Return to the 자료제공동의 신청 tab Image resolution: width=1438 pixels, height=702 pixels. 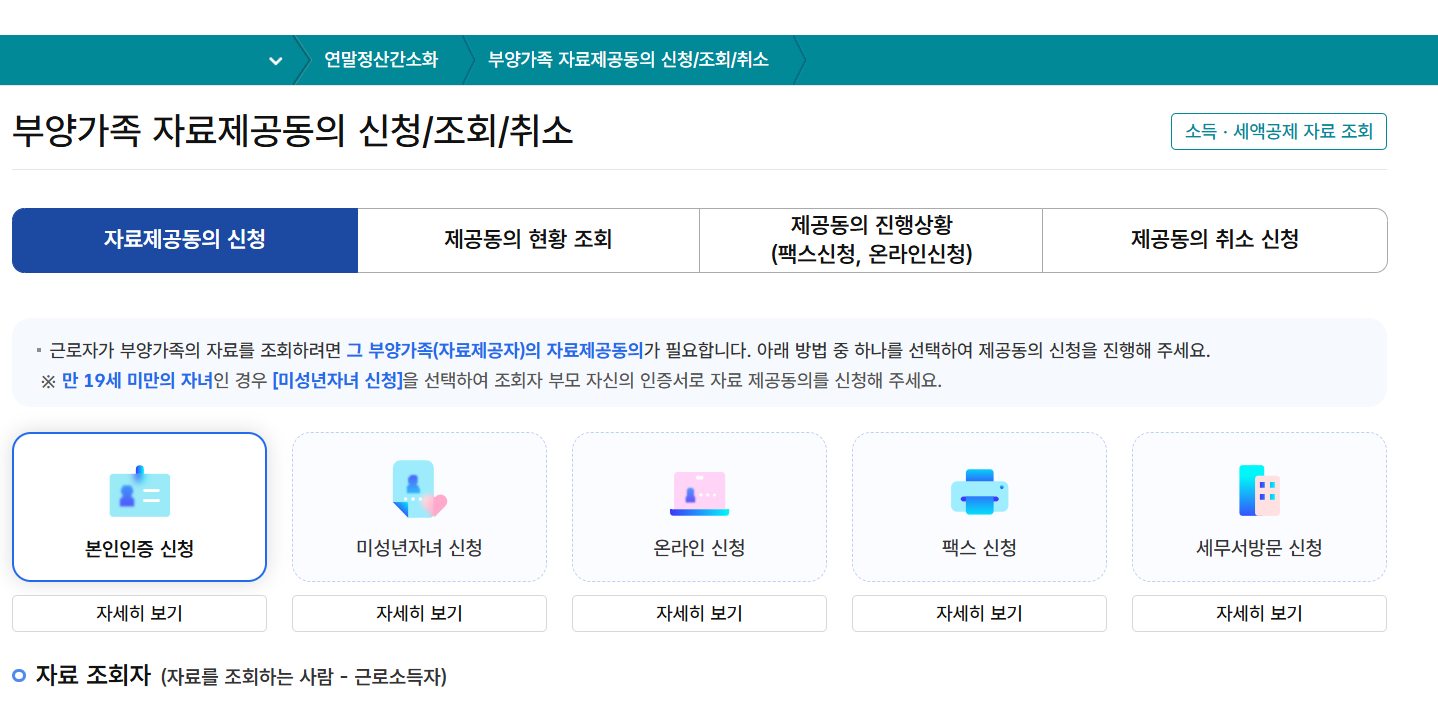click(x=184, y=240)
